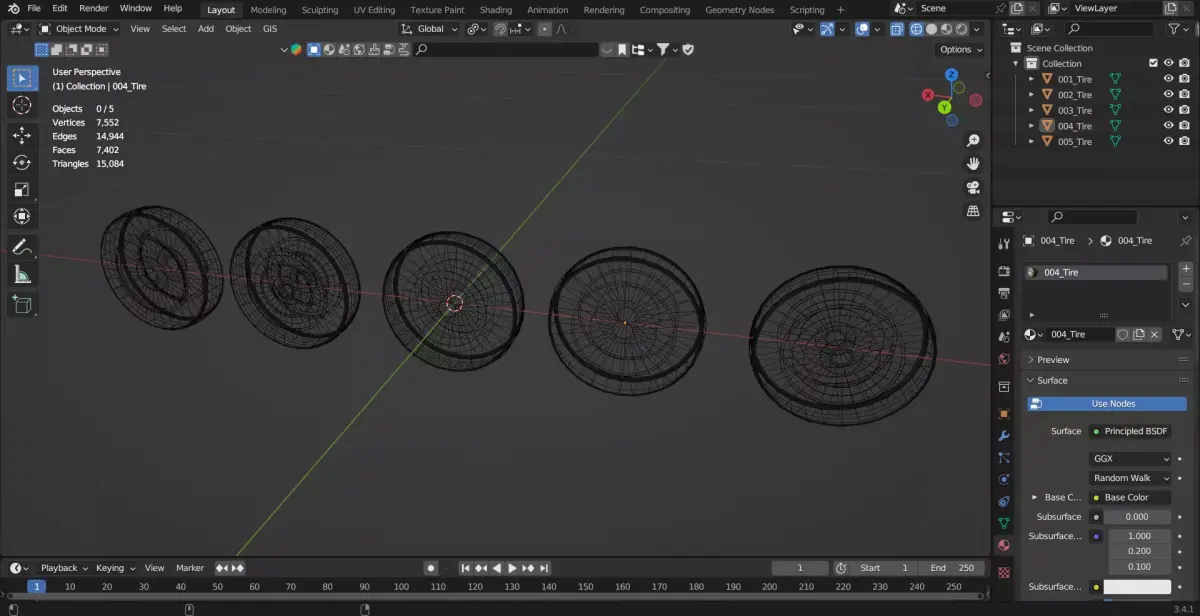Open the World properties globe tab

click(1004, 359)
